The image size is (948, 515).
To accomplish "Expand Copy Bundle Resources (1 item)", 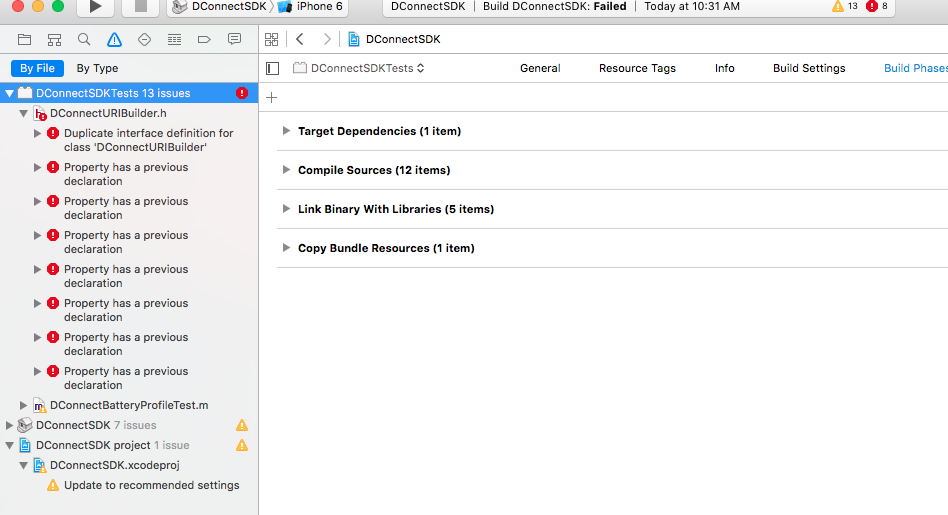I will [x=286, y=248].
